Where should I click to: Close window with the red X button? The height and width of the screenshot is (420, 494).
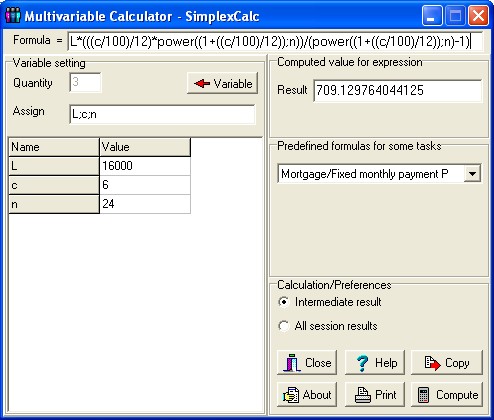coord(478,16)
